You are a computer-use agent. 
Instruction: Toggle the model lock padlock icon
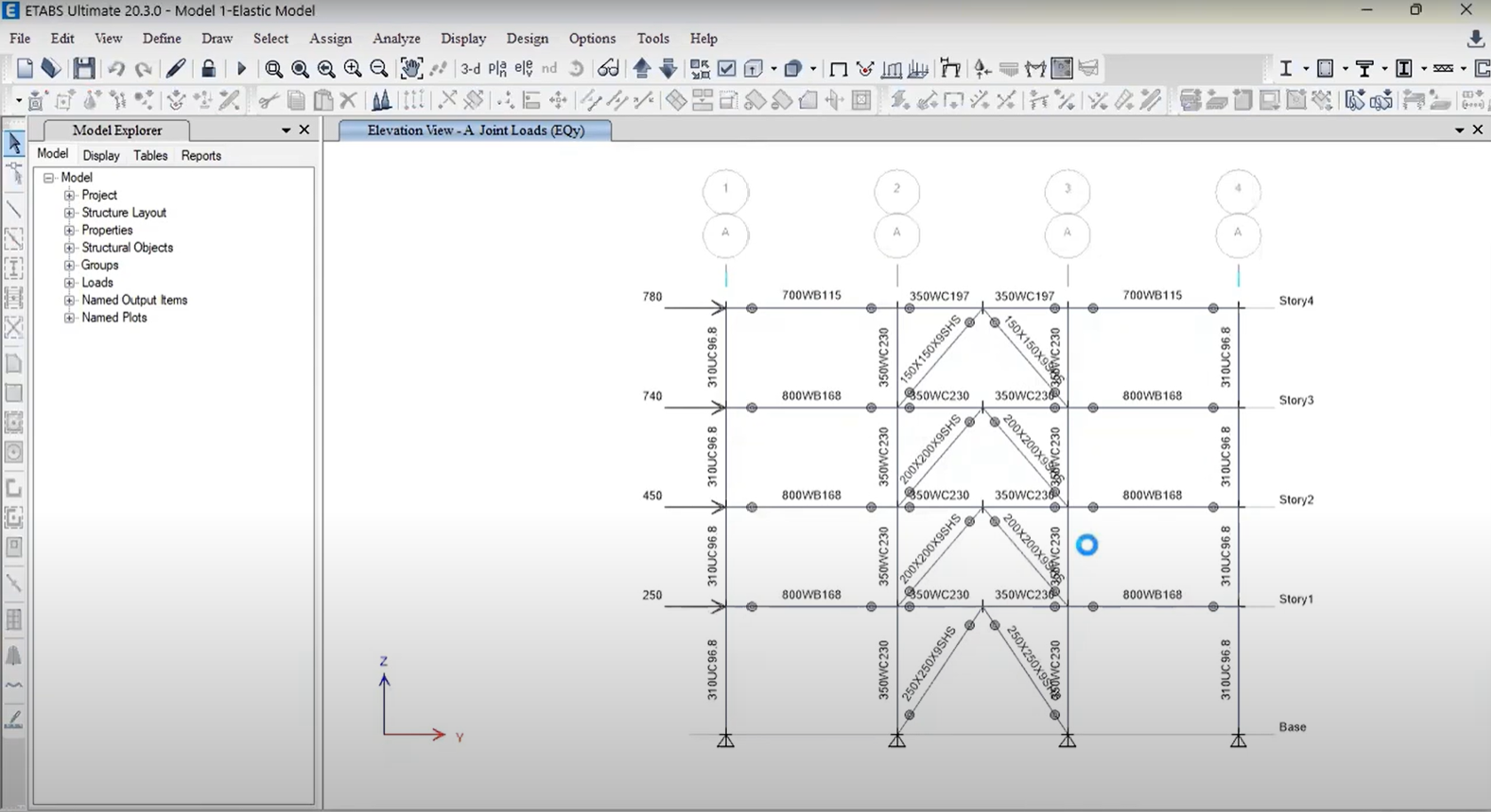(x=208, y=68)
